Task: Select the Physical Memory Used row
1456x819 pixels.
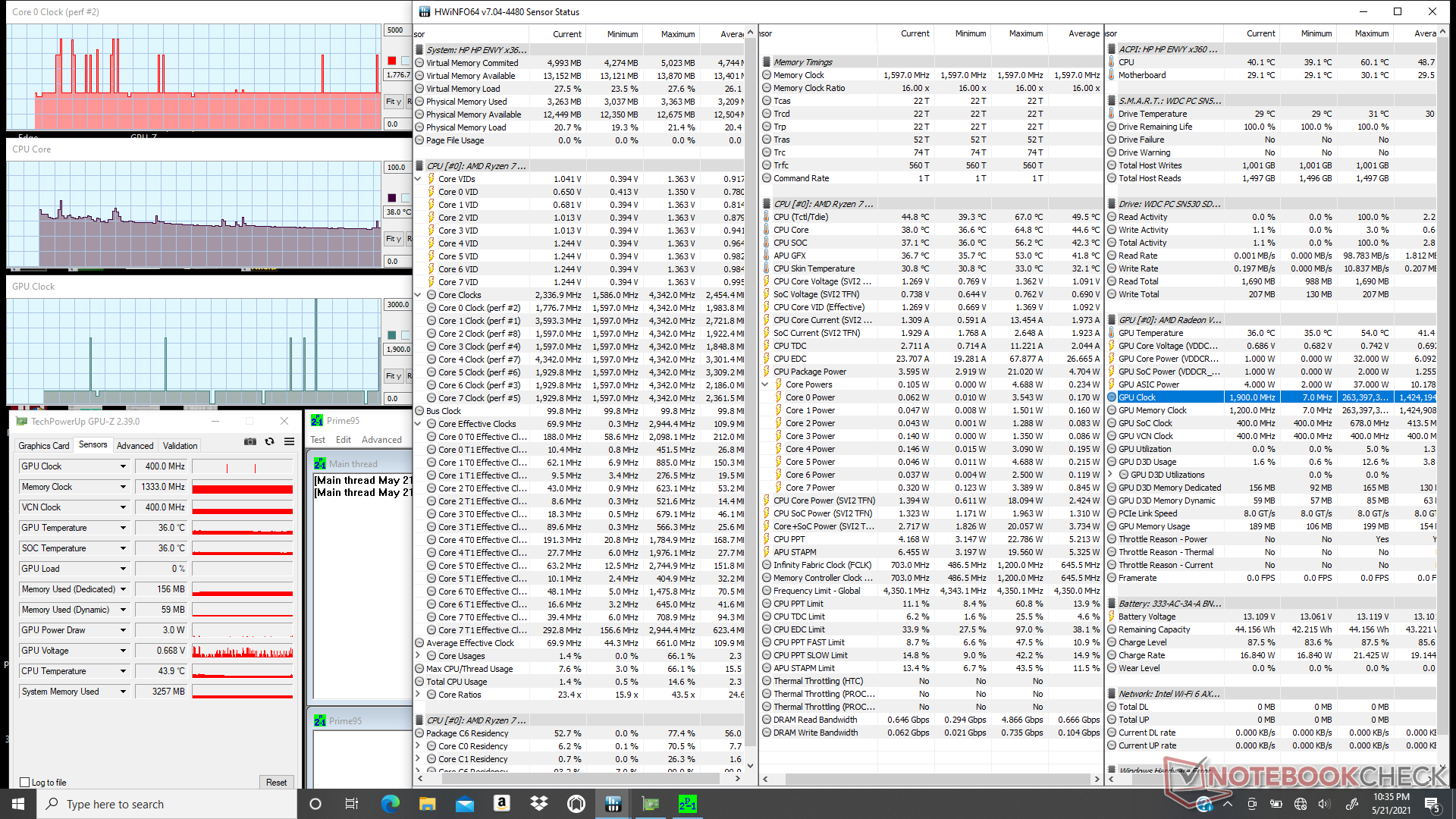Action: (x=579, y=102)
